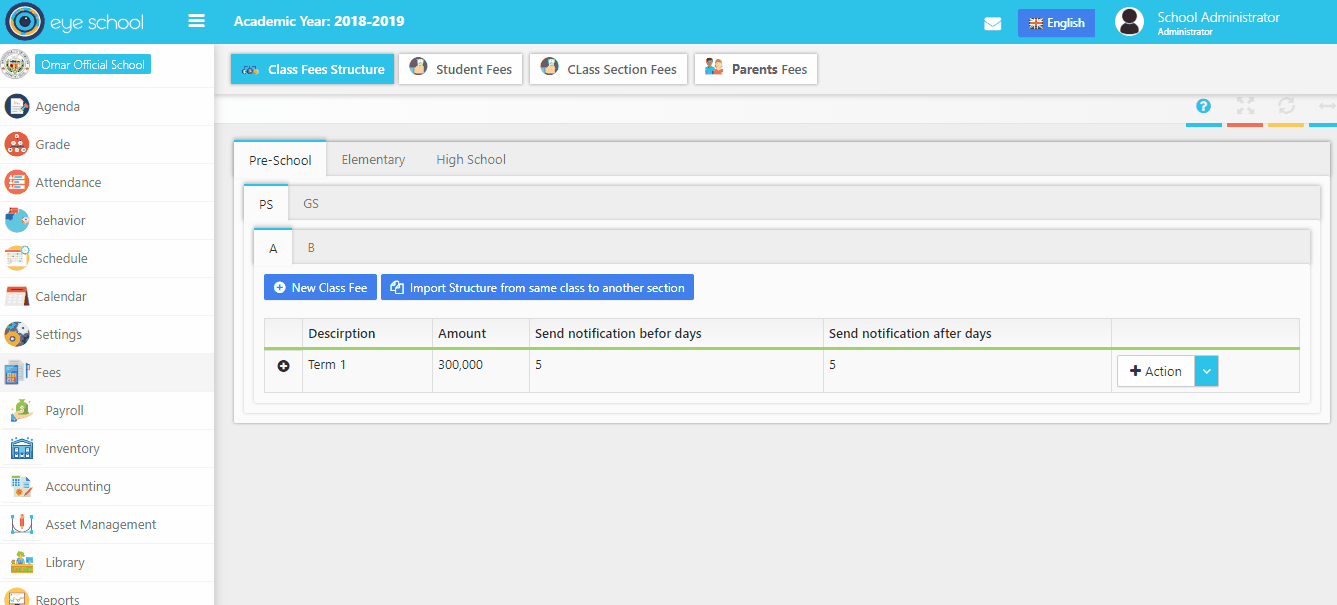Viewport: 1337px width, 605px height.
Task: Open the Parents Fees tab
Action: [x=755, y=69]
